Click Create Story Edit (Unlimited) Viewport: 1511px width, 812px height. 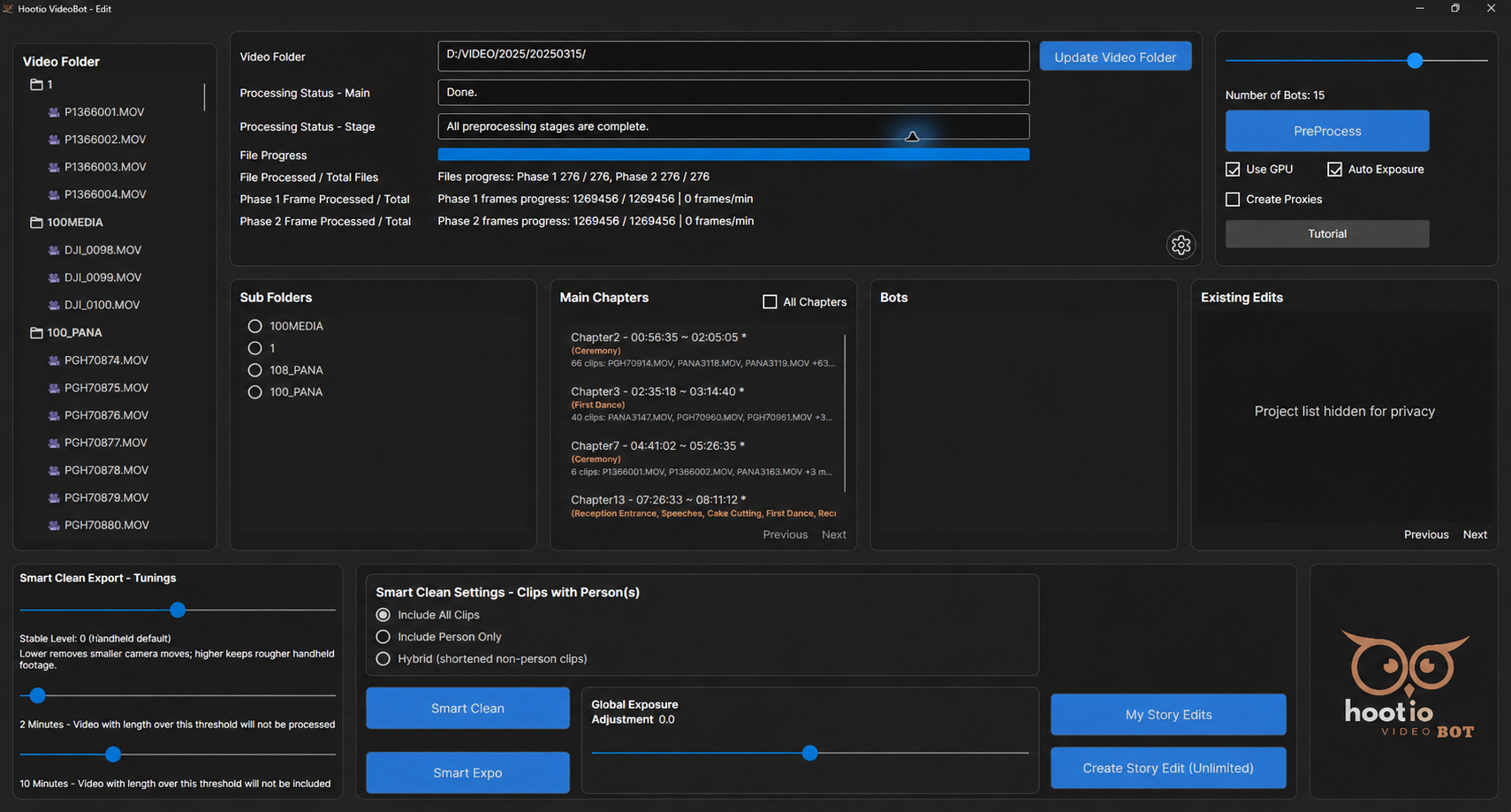point(1168,768)
